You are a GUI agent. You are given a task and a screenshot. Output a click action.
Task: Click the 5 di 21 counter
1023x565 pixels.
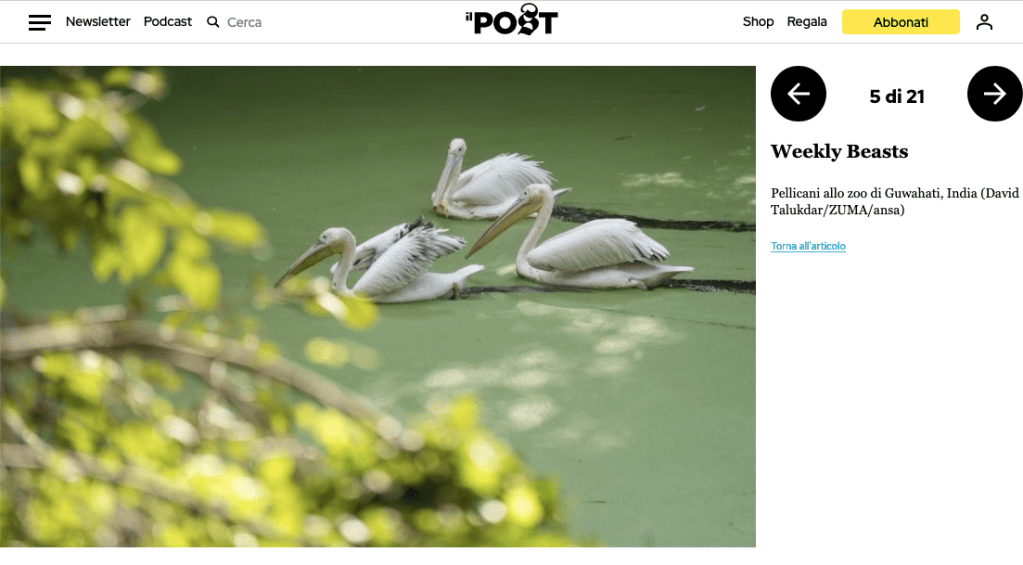(896, 97)
